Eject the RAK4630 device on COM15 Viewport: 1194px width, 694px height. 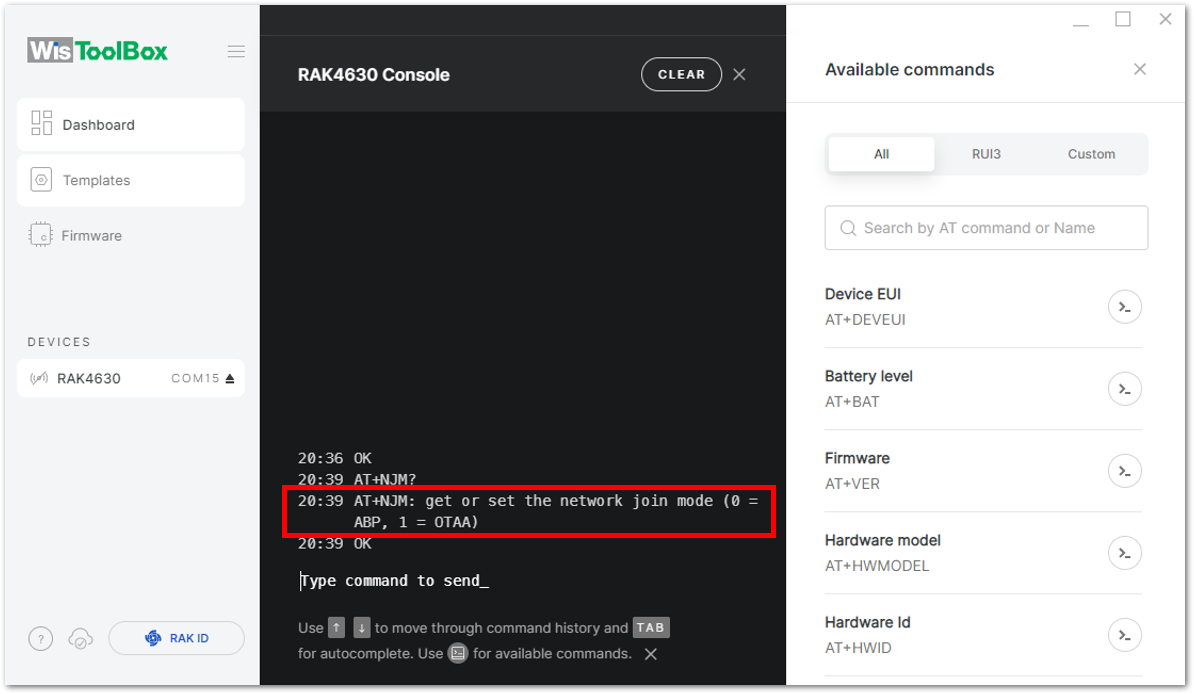[x=230, y=379]
